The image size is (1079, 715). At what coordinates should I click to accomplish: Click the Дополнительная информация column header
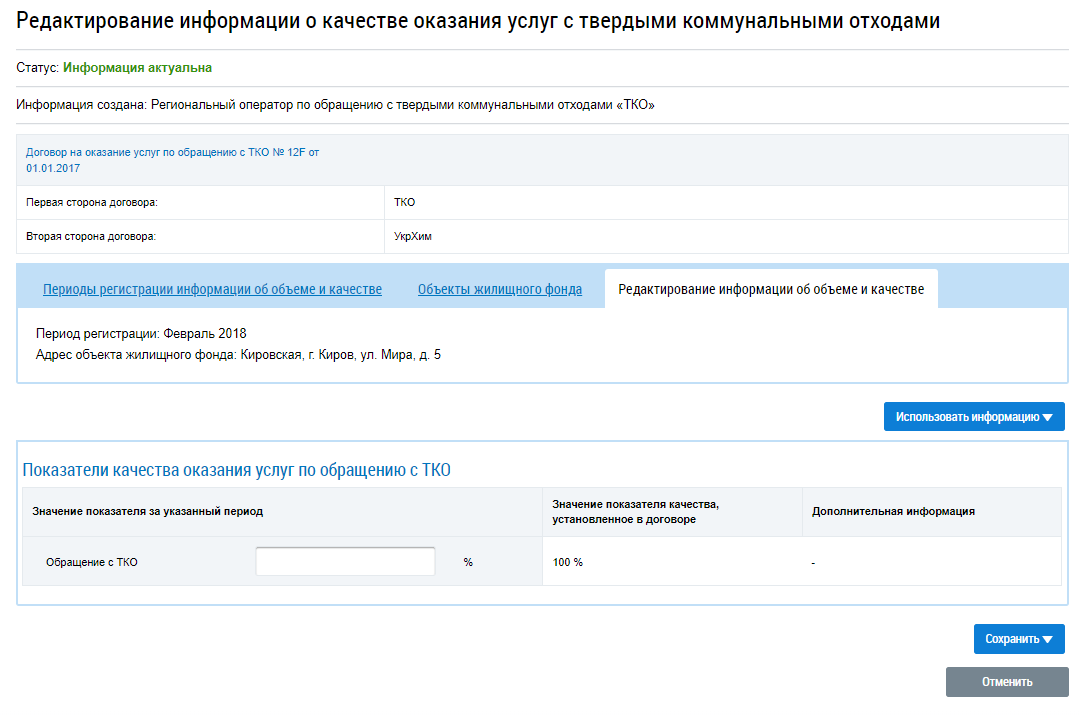893,511
